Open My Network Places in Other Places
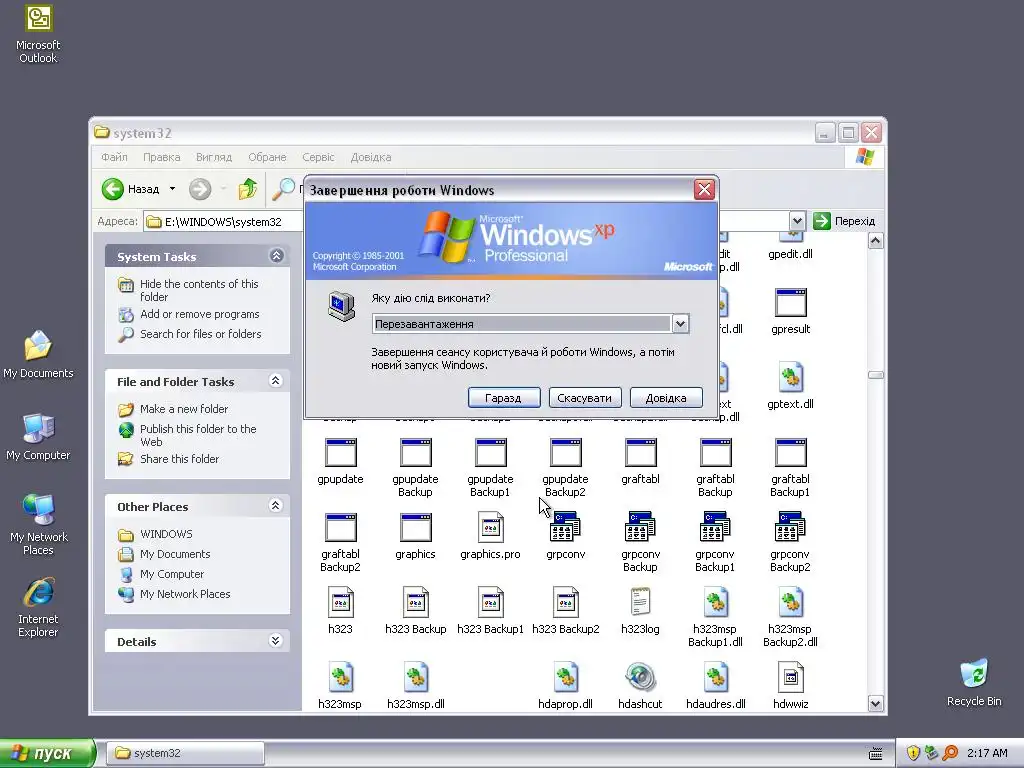Image resolution: width=1024 pixels, height=768 pixels. point(185,594)
